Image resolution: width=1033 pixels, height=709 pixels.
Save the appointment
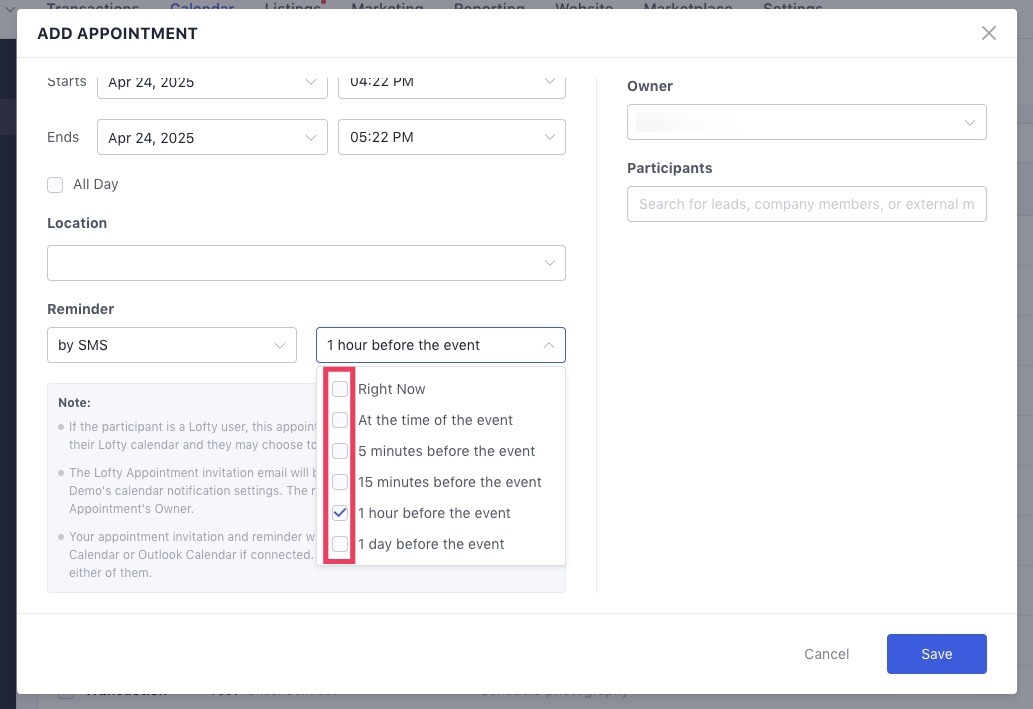936,653
